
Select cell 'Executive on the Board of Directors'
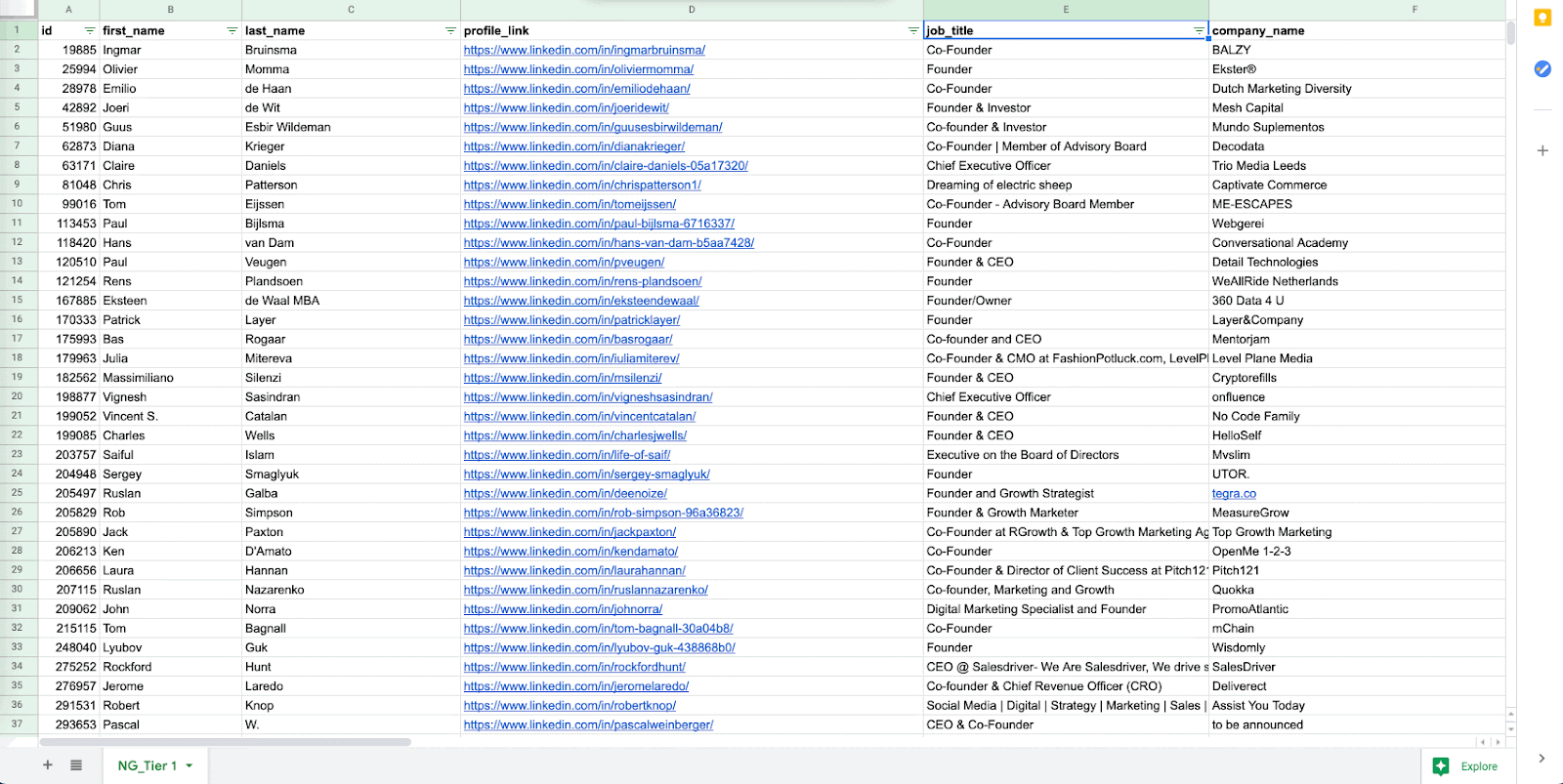tap(1066, 455)
